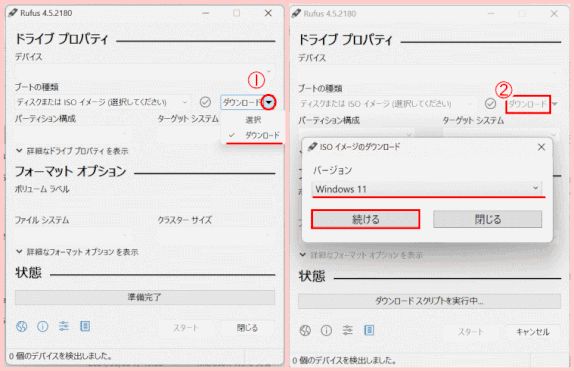Click バージョン label in download dialog
574x371 pixels.
click(332, 170)
